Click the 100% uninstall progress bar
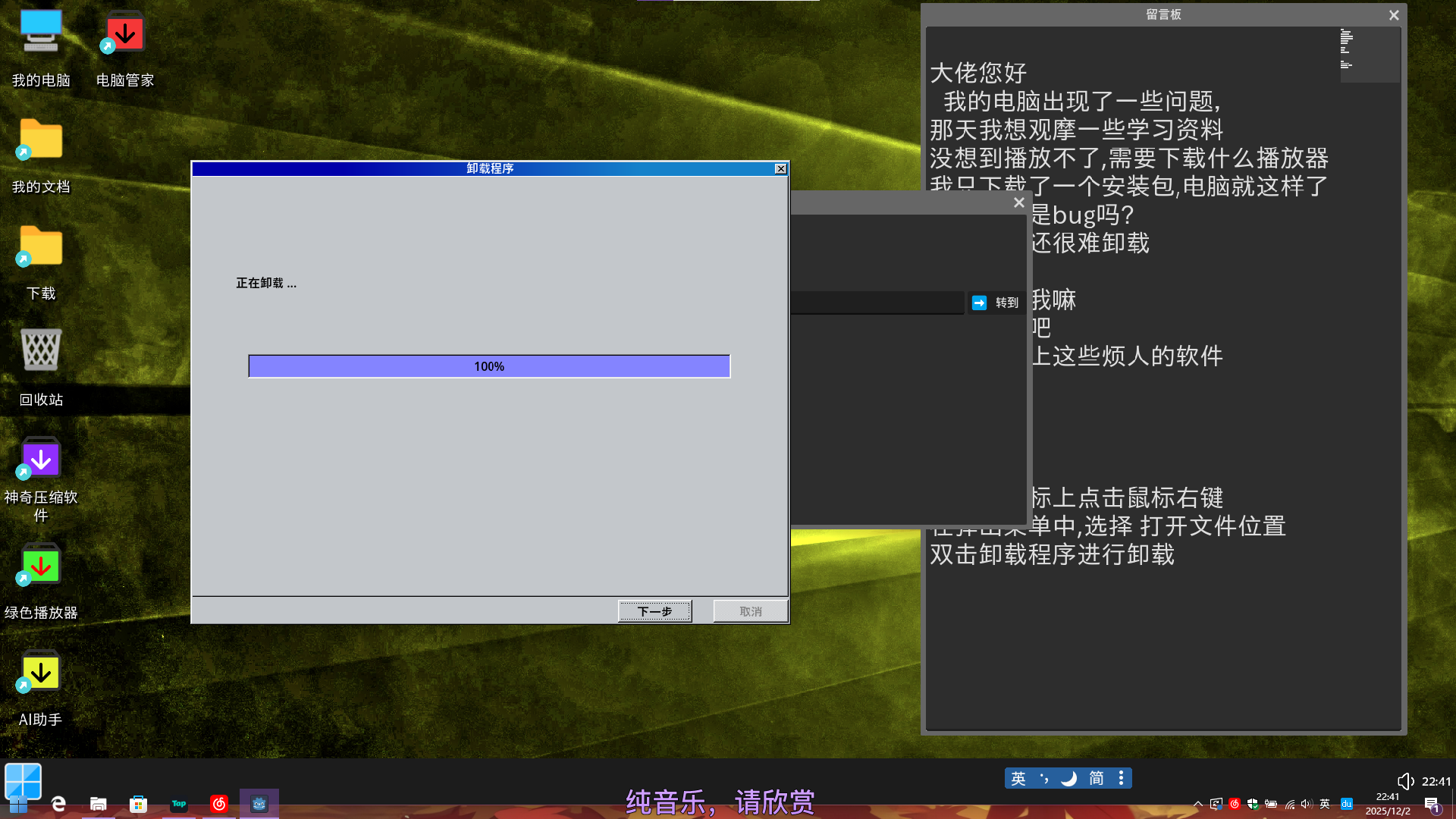The image size is (1456, 819). coord(489,366)
